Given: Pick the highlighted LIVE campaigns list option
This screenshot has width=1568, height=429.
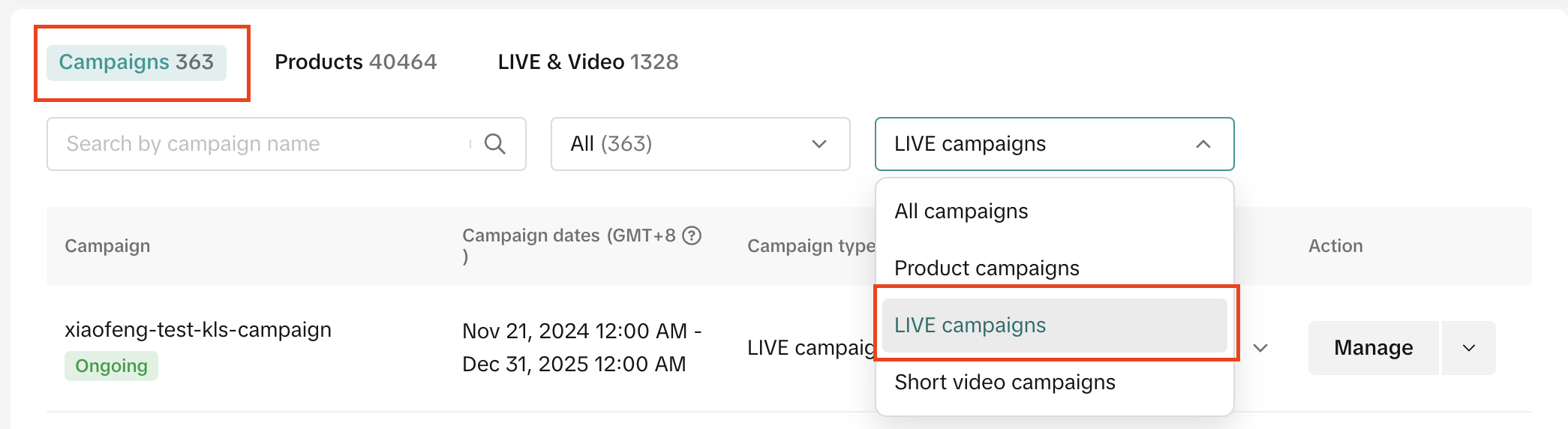Looking at the screenshot, I should (970, 325).
